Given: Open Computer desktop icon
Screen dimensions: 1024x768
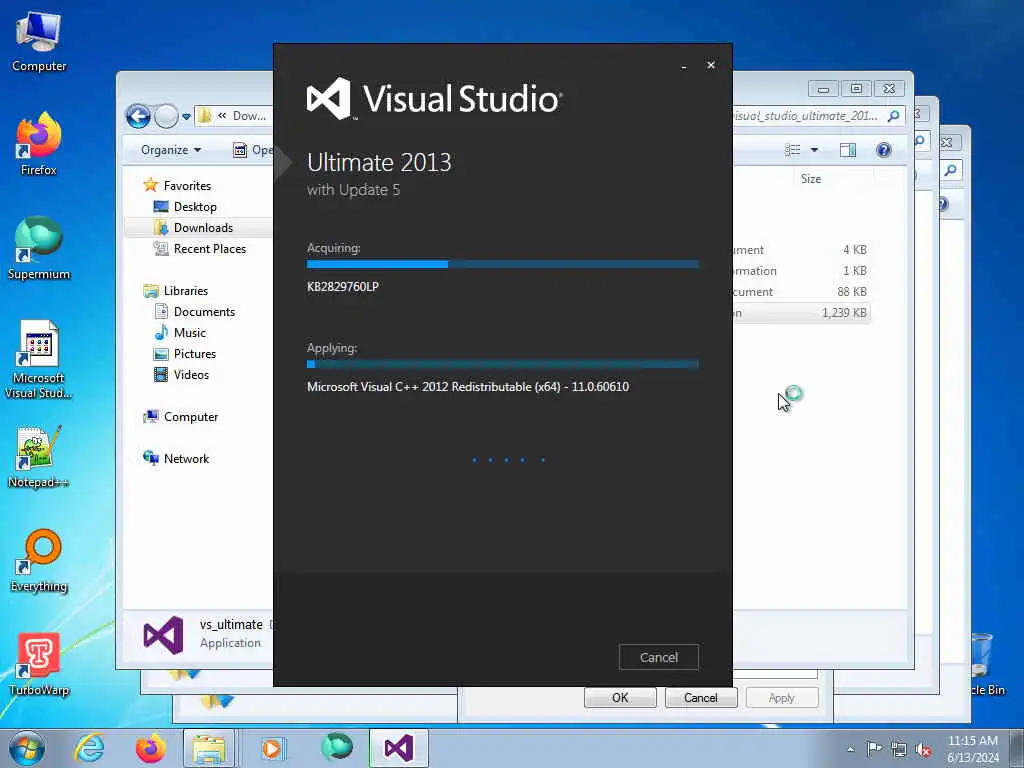Looking at the screenshot, I should pyautogui.click(x=39, y=41).
